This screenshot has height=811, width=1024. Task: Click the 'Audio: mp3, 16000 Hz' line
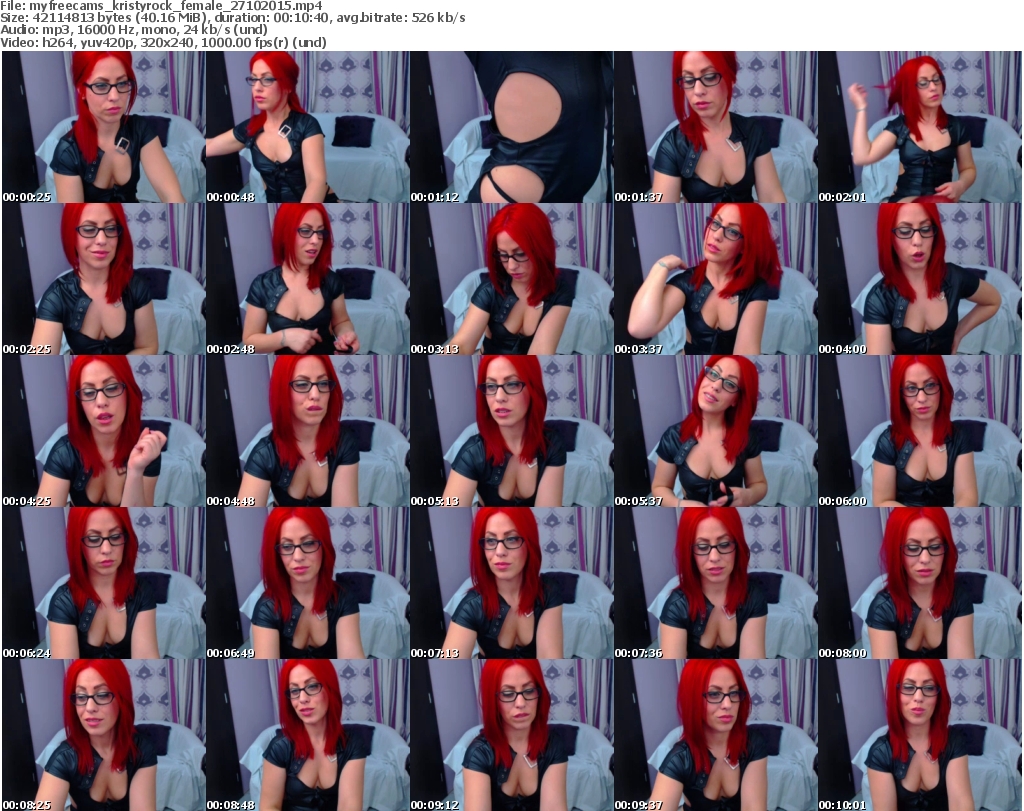pyautogui.click(x=134, y=30)
